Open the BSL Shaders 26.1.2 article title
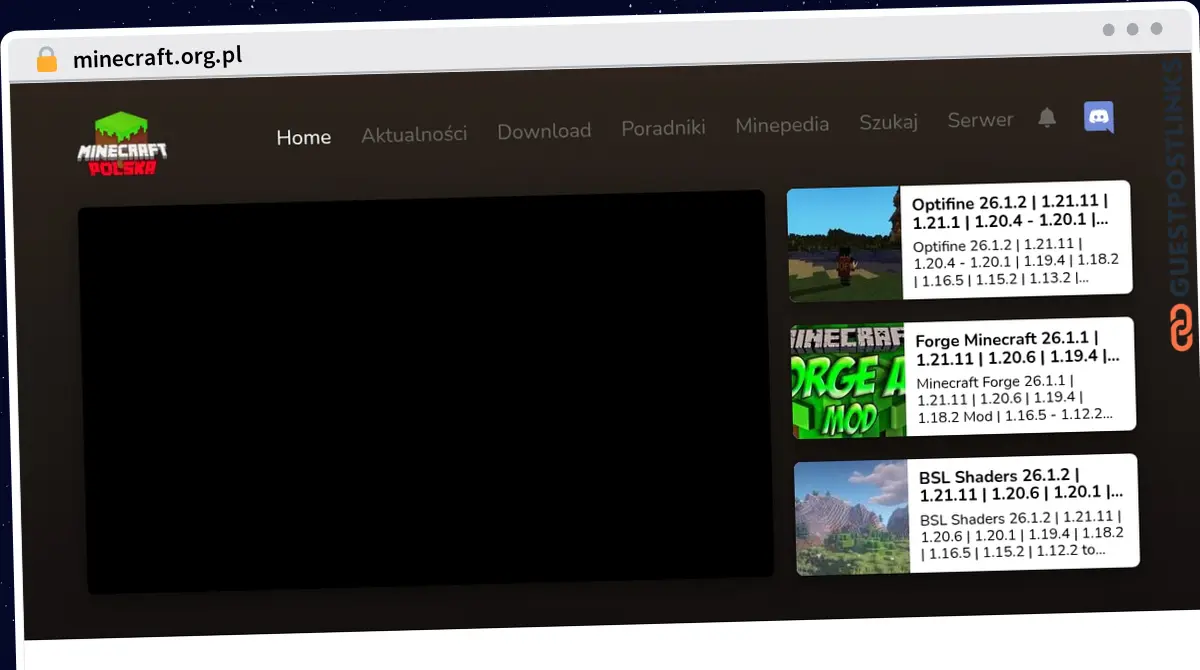Image resolution: width=1200 pixels, height=670 pixels. [x=1022, y=484]
